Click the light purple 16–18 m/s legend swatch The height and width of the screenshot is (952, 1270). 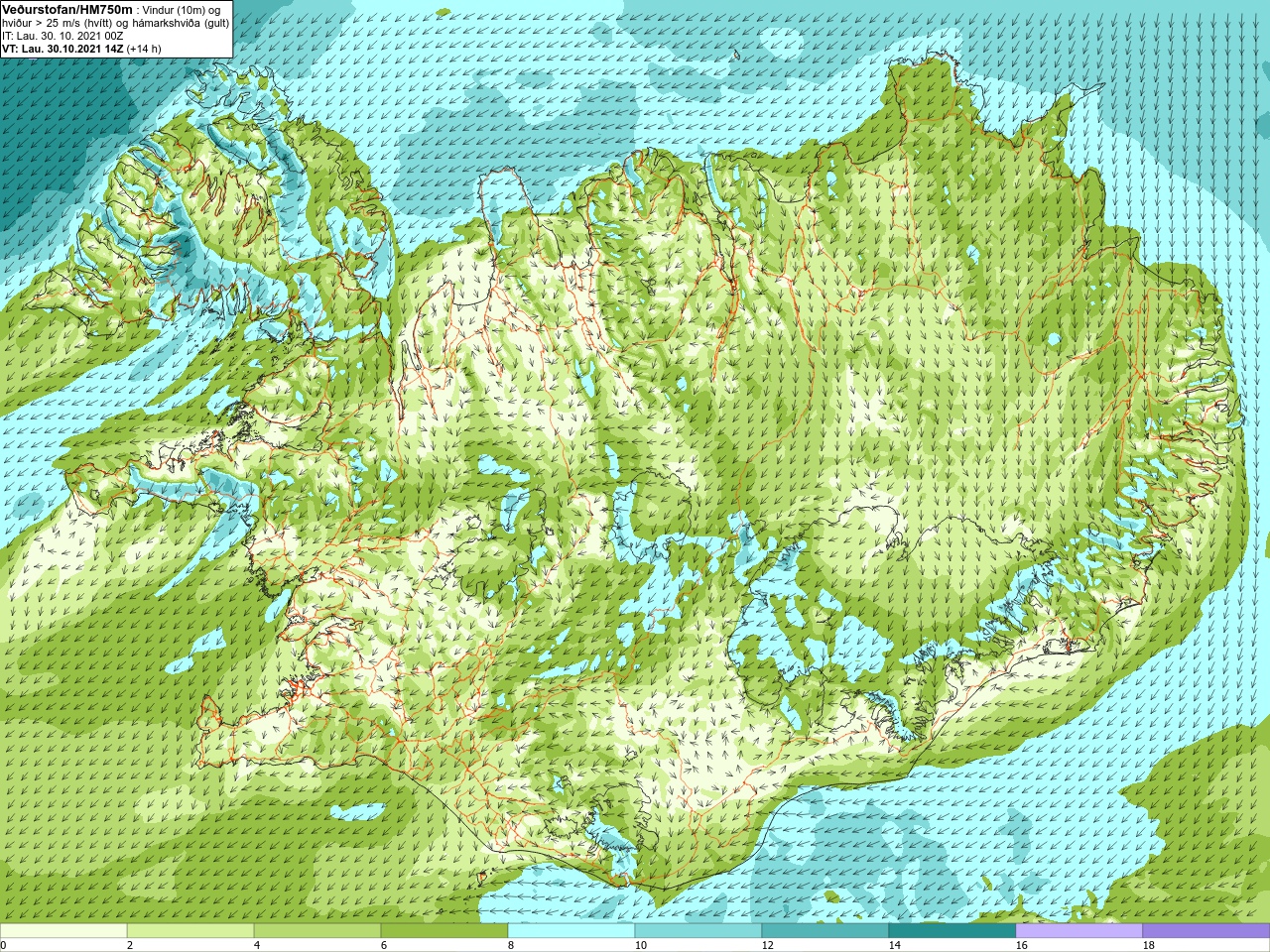click(x=1079, y=931)
